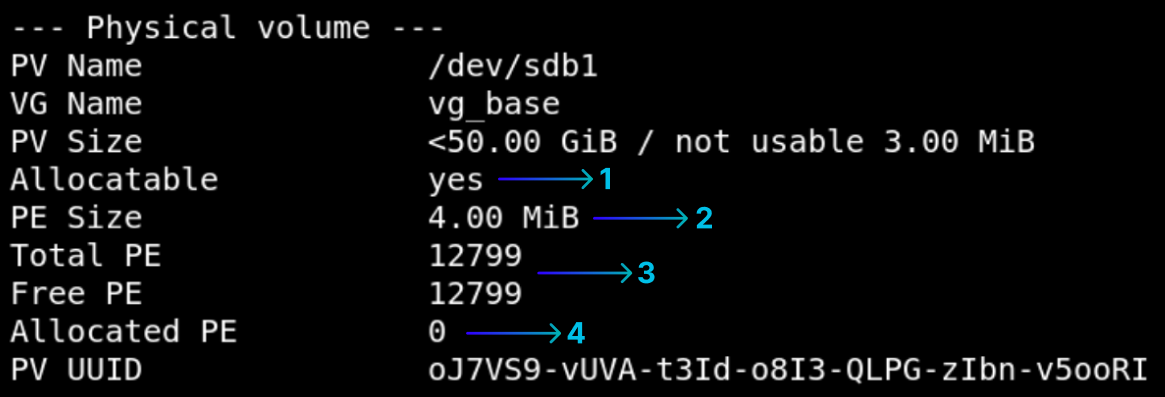Click the annotation number 4 marker
The height and width of the screenshot is (397, 1165).
point(576,334)
